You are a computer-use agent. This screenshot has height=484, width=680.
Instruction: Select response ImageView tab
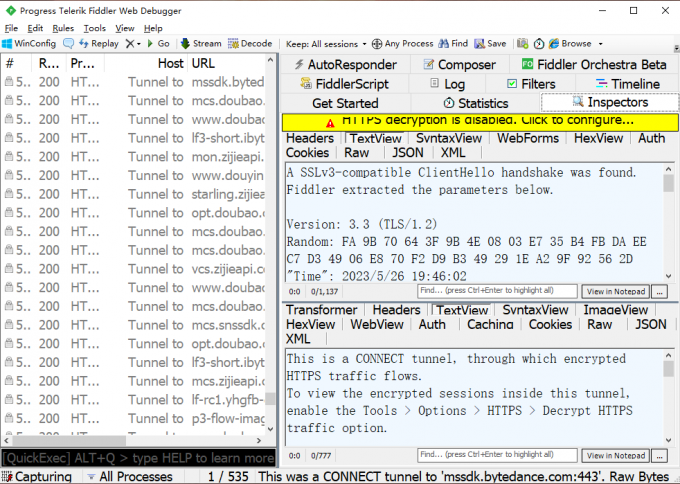pyautogui.click(x=616, y=310)
